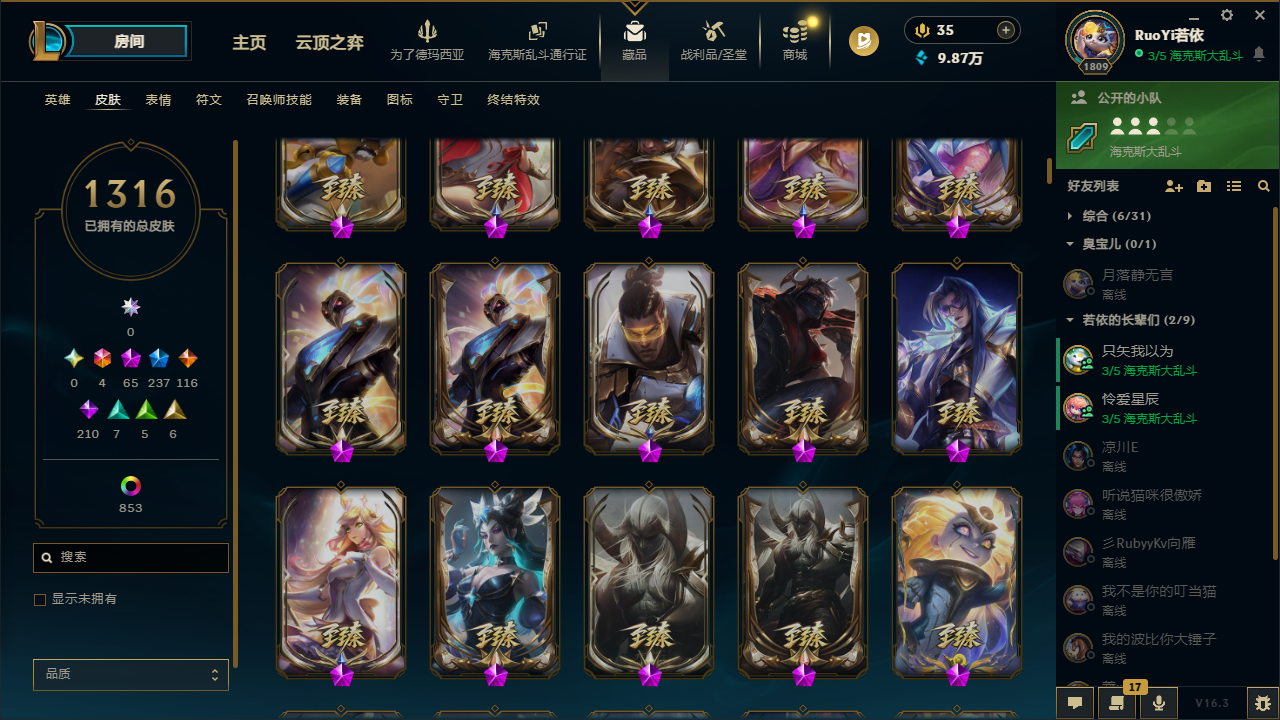The height and width of the screenshot is (720, 1280).
Task: Go to 云顶之弈 in the top navigation
Action: [x=330, y=43]
